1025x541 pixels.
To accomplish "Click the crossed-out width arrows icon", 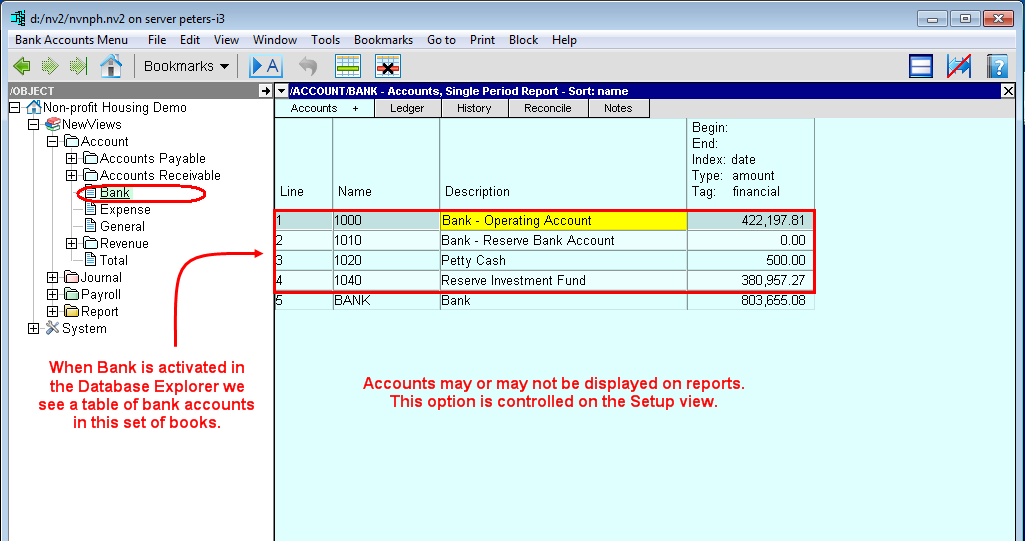I will [x=959, y=66].
